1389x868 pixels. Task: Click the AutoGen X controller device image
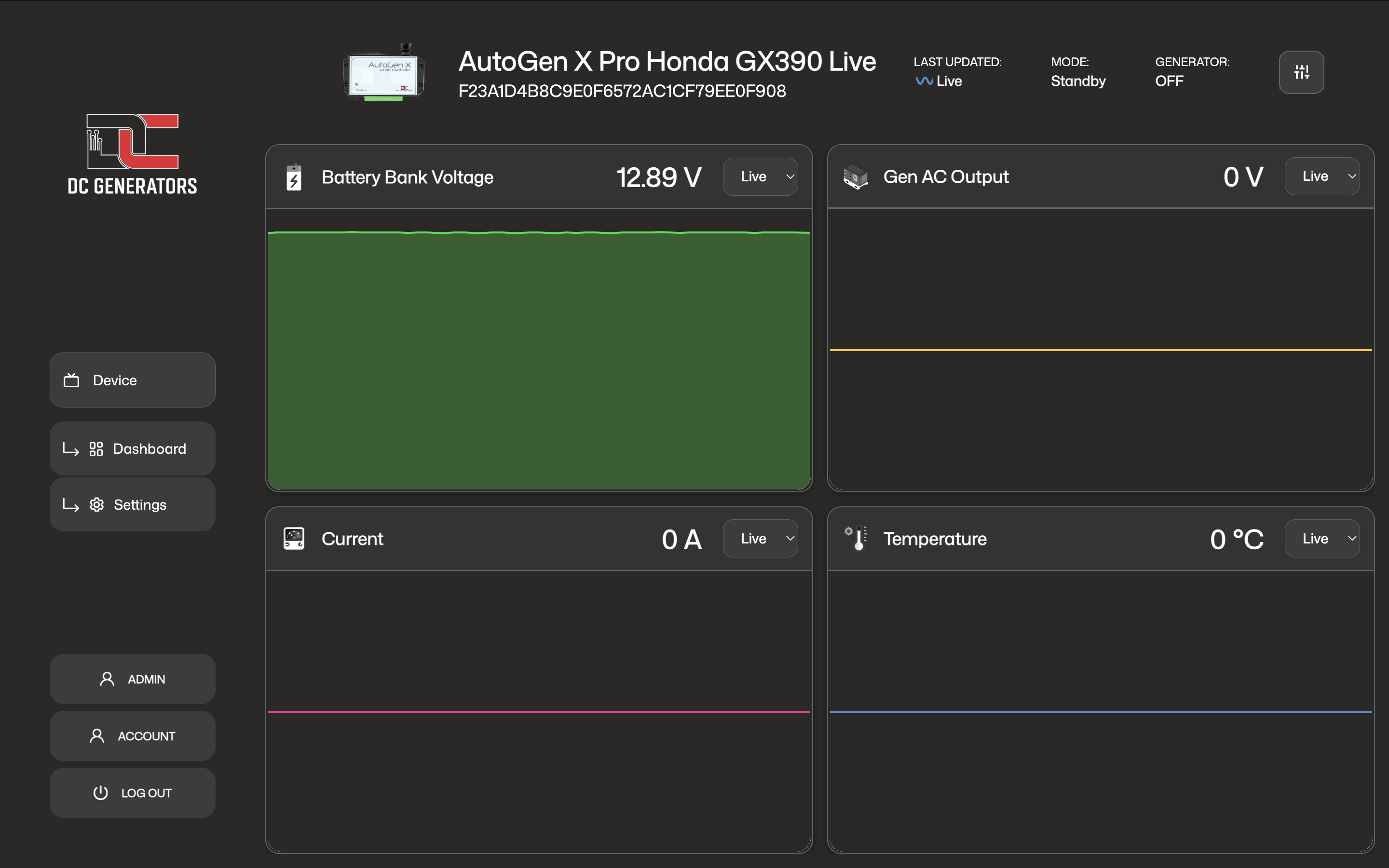tap(384, 73)
